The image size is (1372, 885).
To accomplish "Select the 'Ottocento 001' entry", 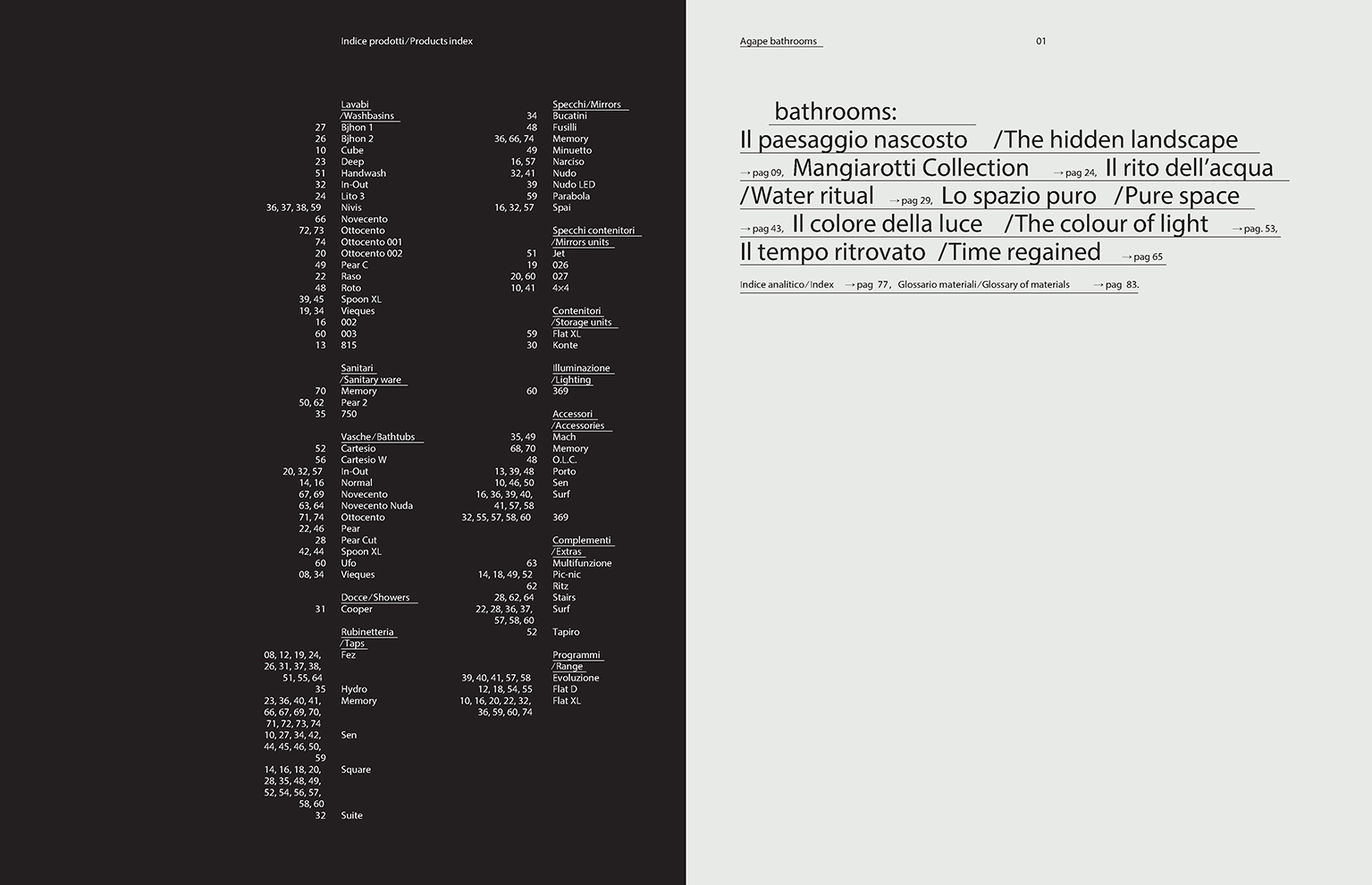I will pos(371,242).
